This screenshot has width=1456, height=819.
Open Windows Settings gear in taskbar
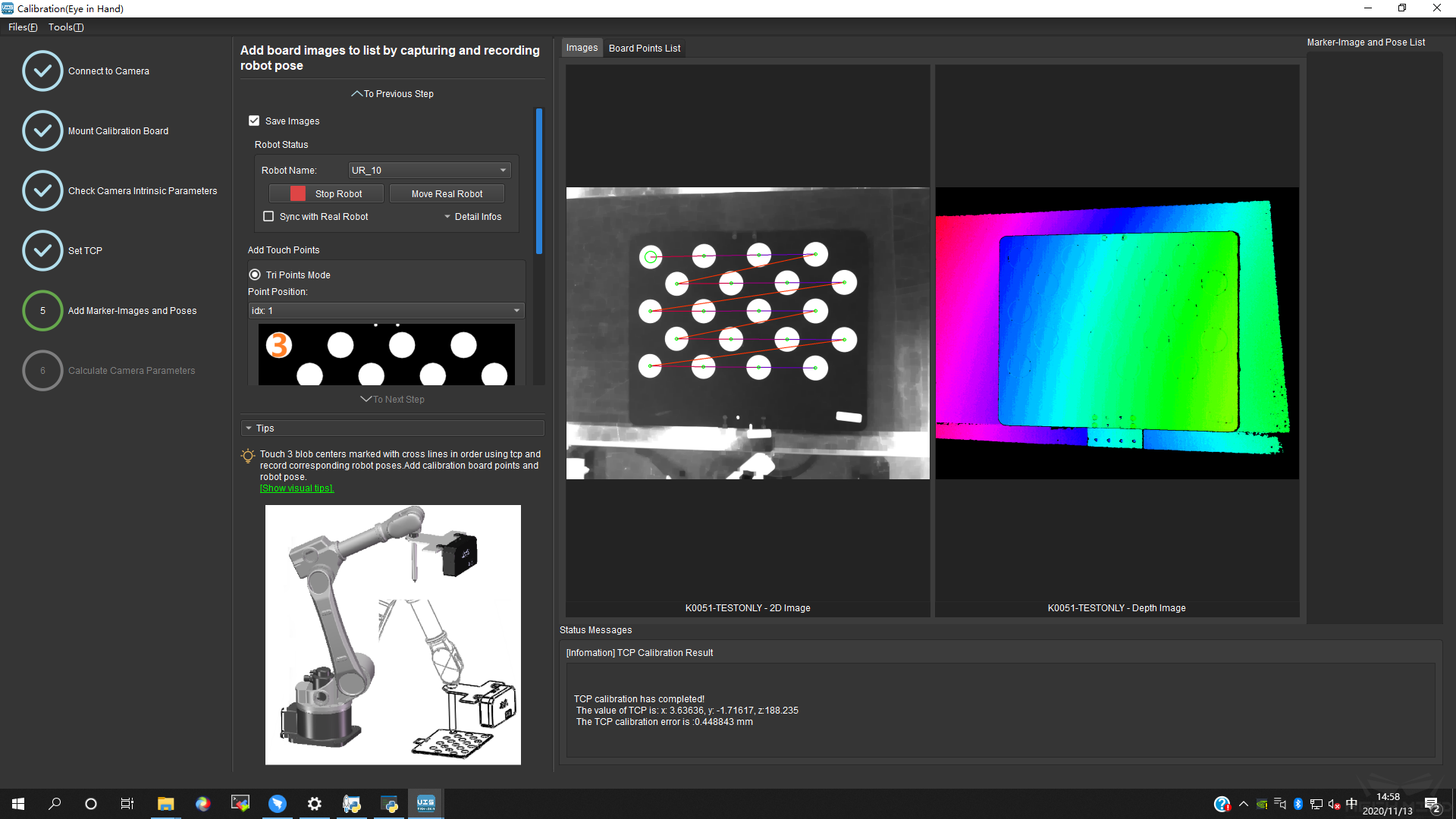click(314, 804)
